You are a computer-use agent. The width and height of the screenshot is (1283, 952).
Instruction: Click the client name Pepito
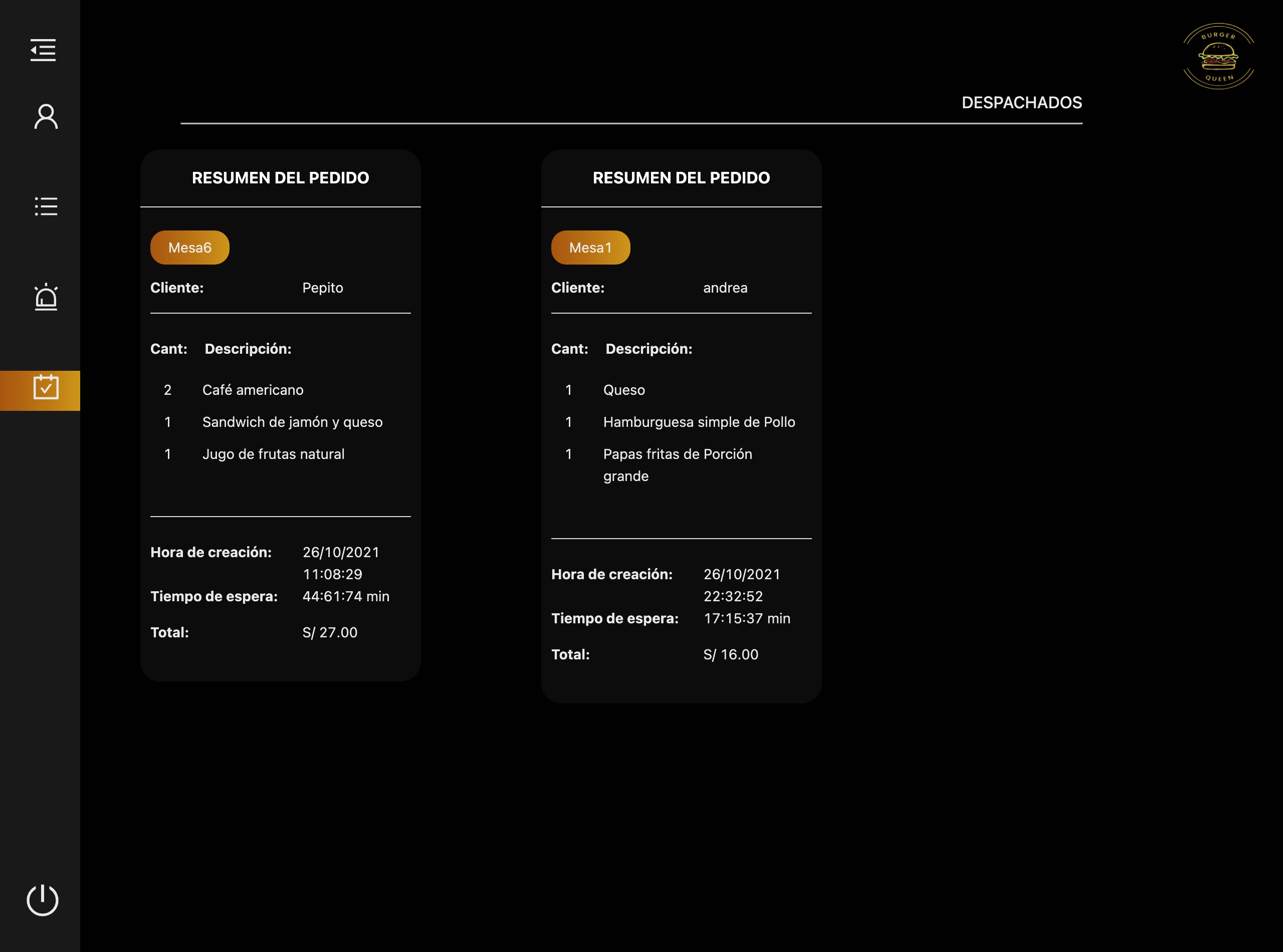click(322, 288)
